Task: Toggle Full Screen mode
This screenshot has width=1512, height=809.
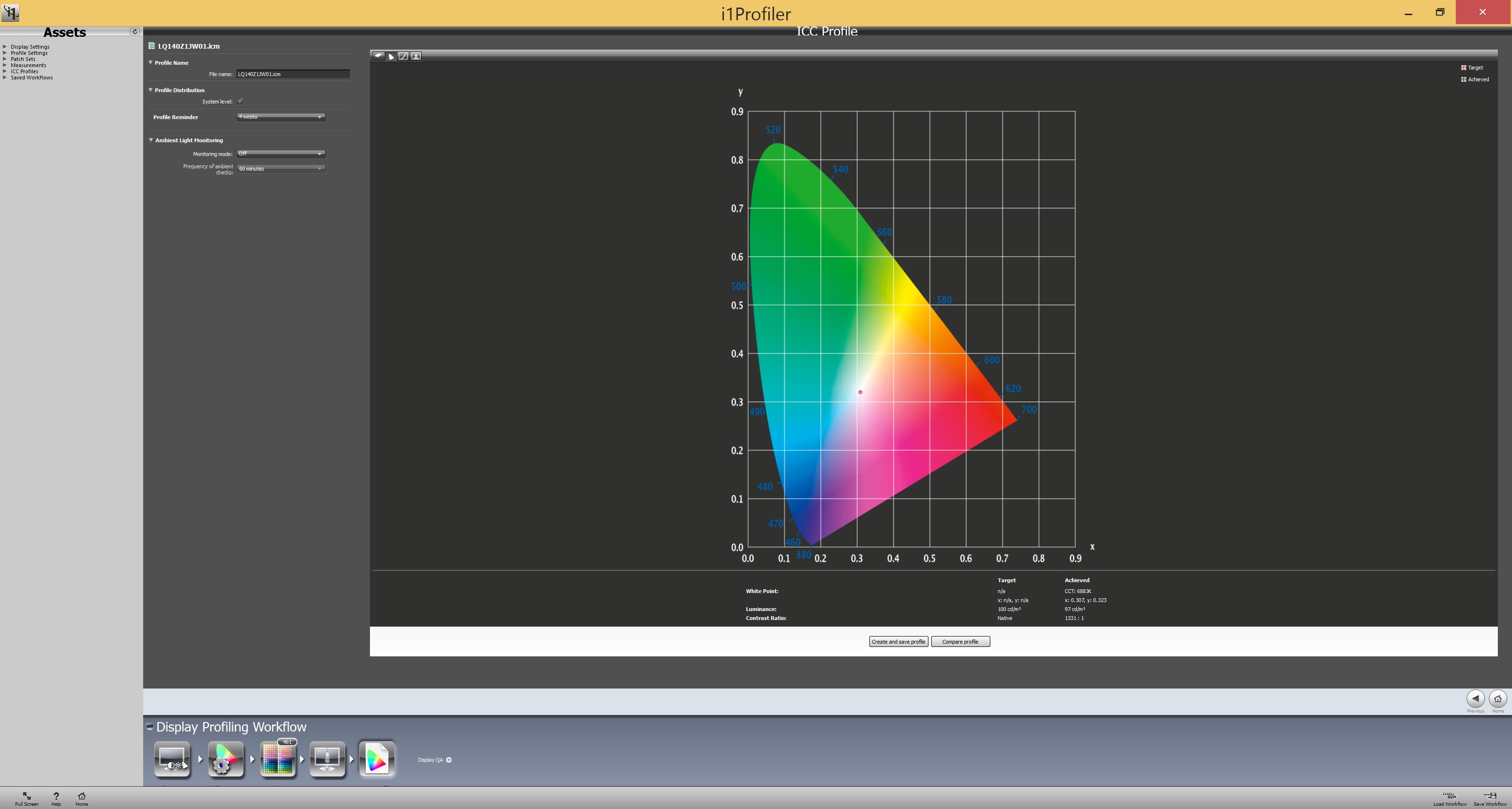Action: tap(27, 799)
